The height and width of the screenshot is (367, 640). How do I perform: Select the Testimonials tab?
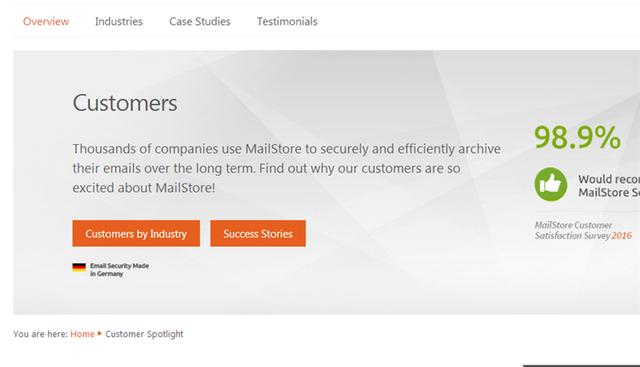(287, 21)
